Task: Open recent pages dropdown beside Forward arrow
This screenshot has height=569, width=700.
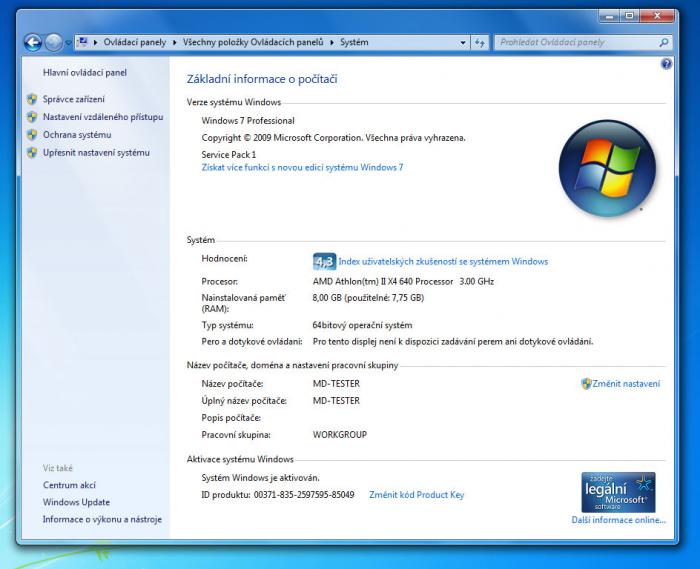Action: [68, 43]
